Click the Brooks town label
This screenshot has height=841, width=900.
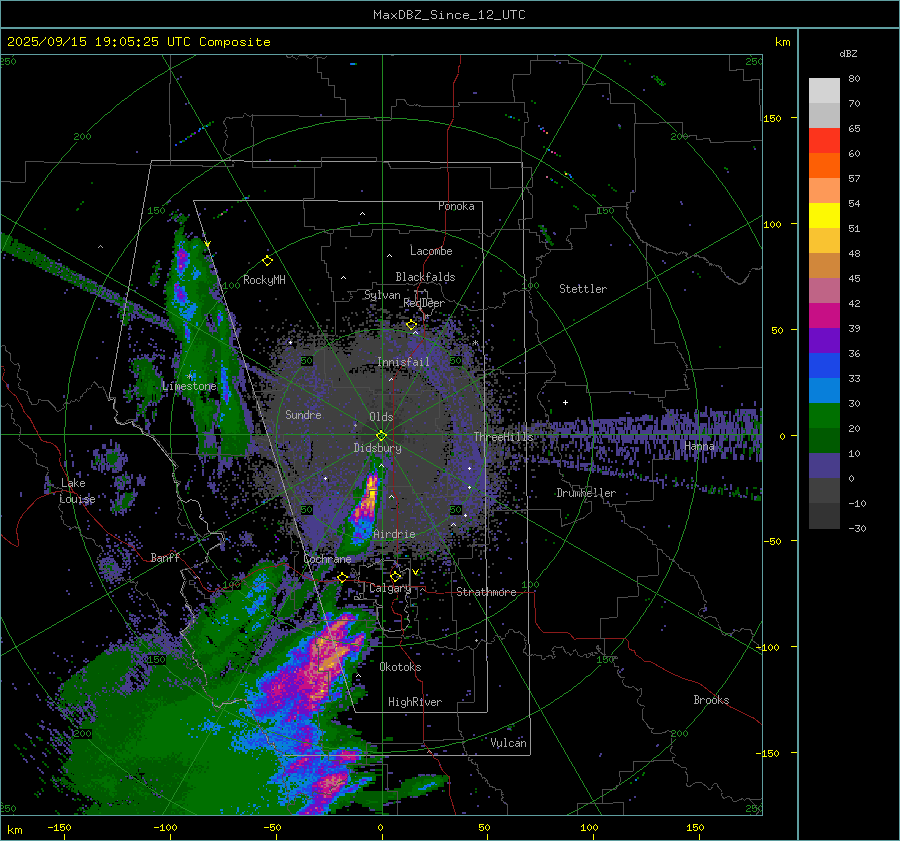click(x=712, y=700)
